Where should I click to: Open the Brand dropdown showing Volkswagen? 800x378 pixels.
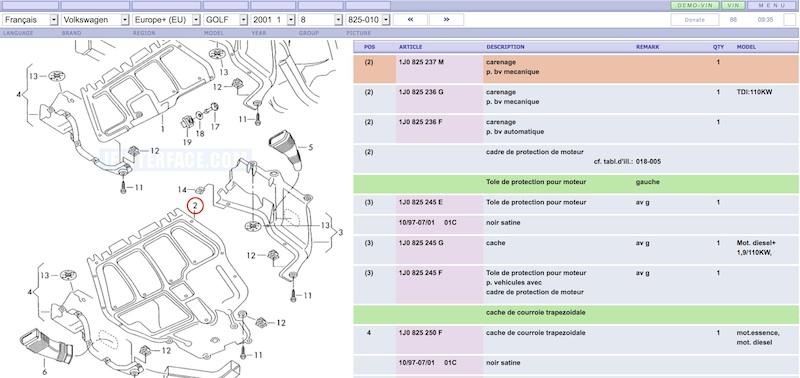click(x=95, y=20)
